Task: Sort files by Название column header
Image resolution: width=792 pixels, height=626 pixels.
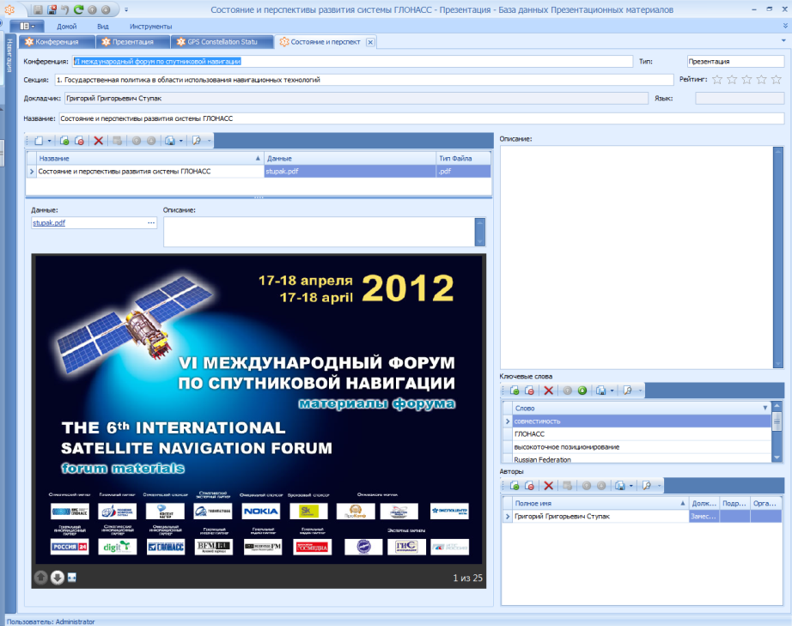Action: pos(150,158)
